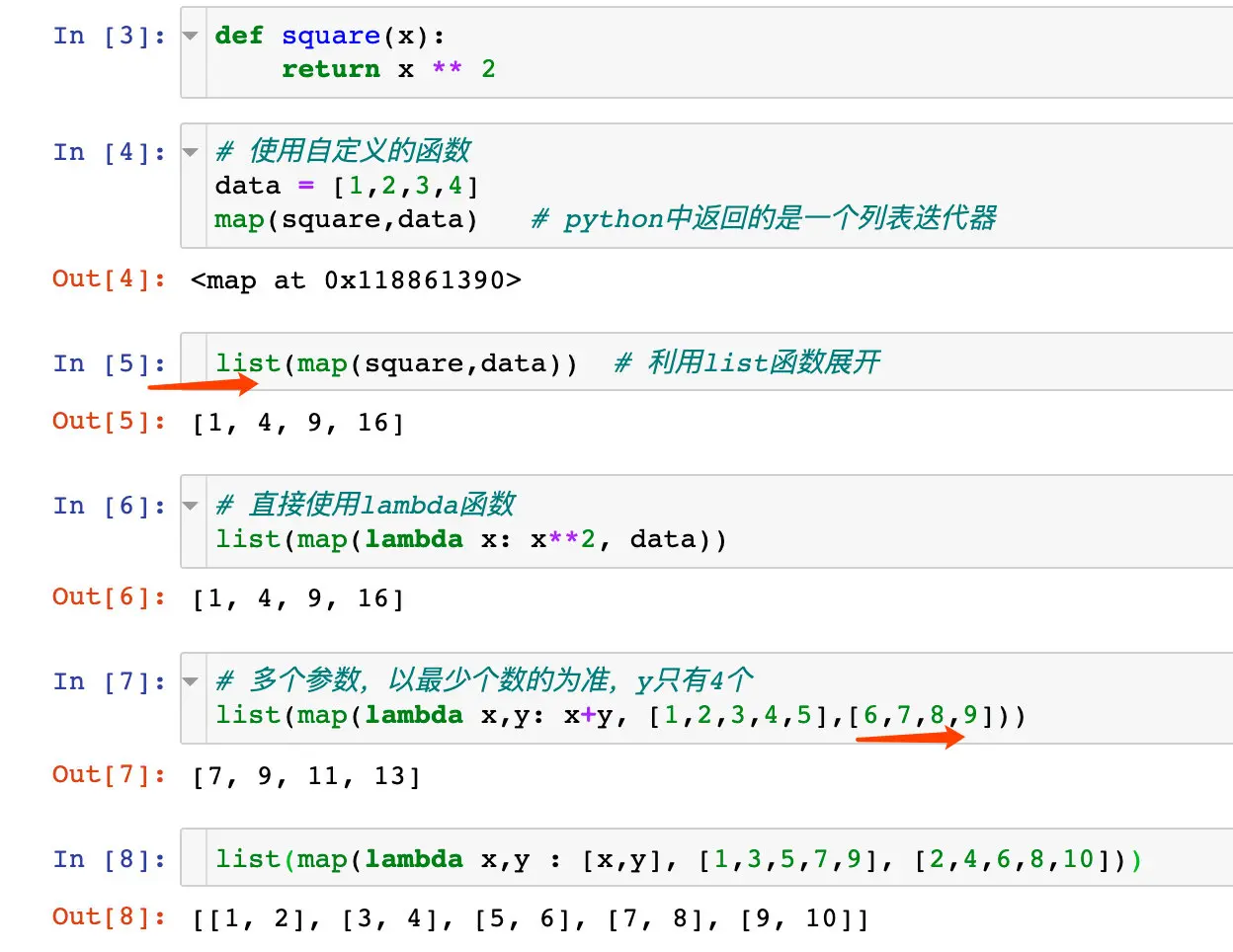Click the lambda x,y: x+y code line

620,715
